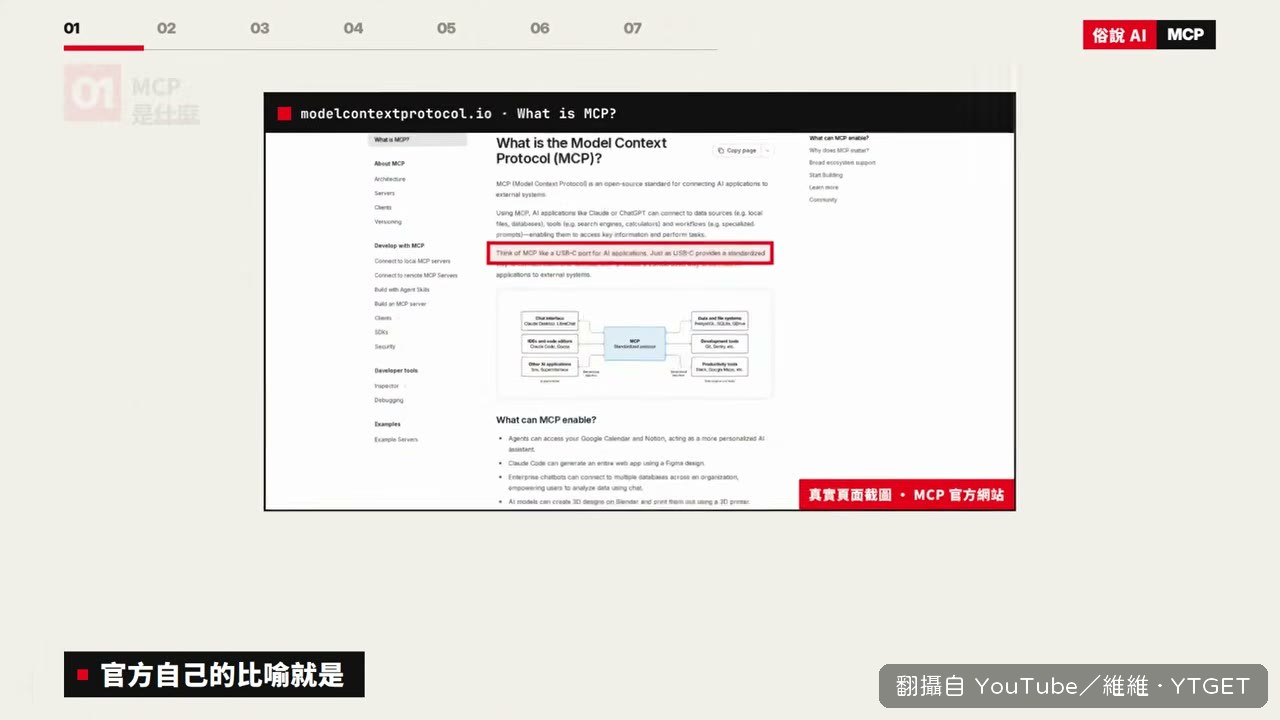Click the 'Development tools' diagram box

[720, 344]
